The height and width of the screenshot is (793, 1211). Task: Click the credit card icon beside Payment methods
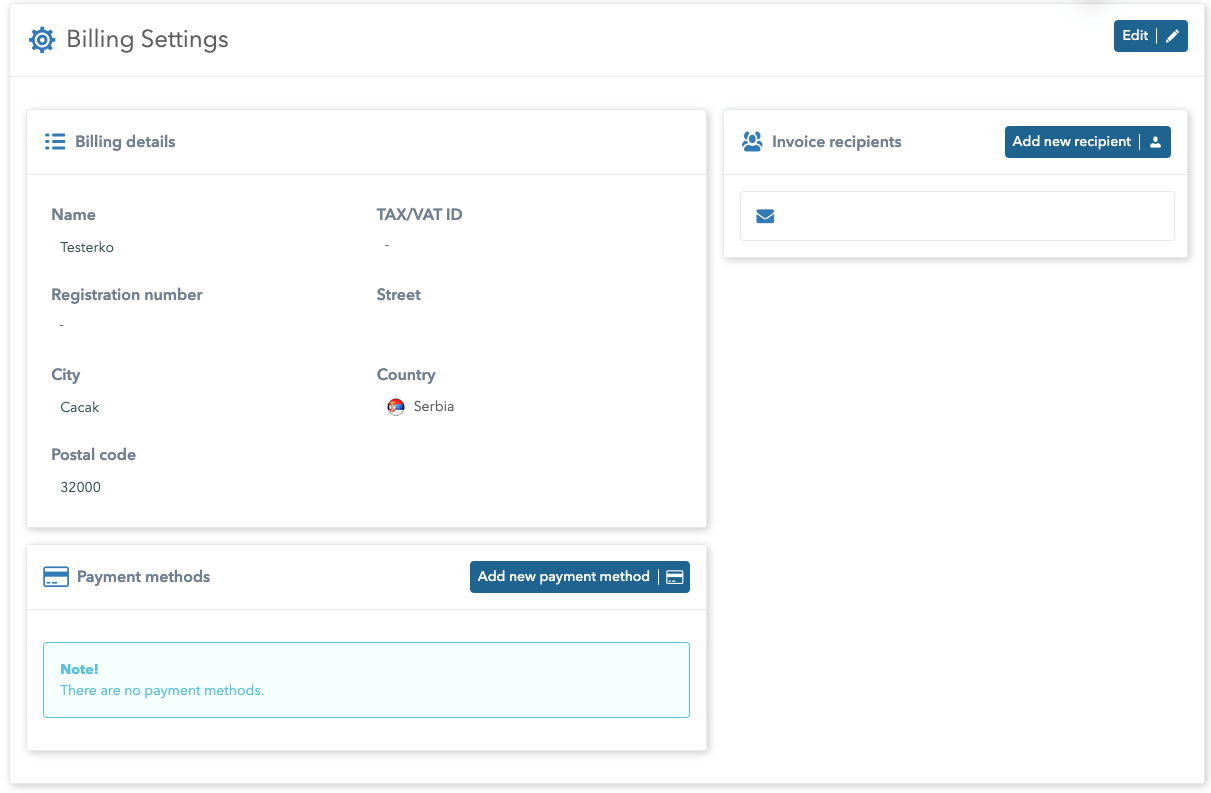pos(56,577)
